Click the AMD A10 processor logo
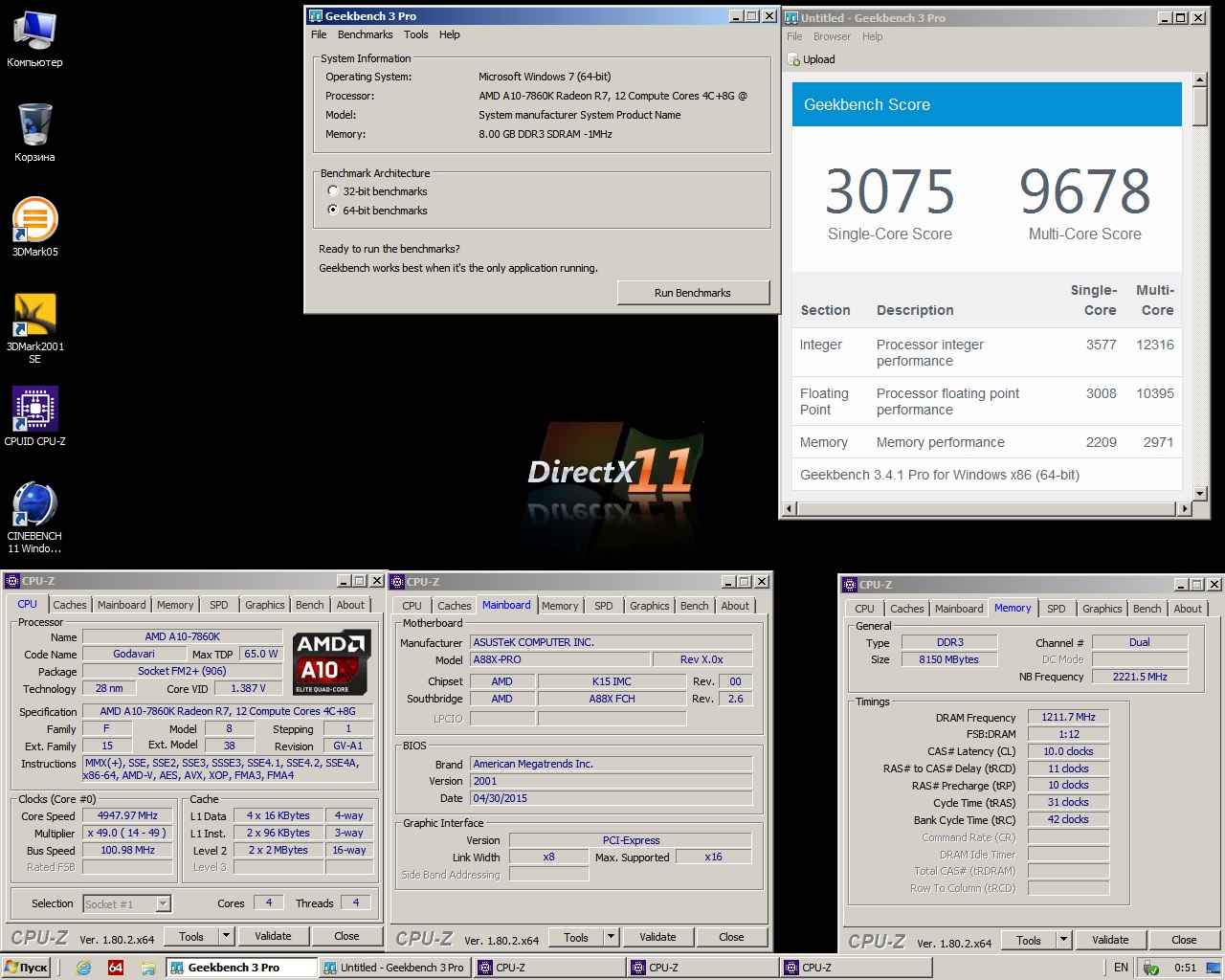The width and height of the screenshot is (1225, 980). click(330, 662)
